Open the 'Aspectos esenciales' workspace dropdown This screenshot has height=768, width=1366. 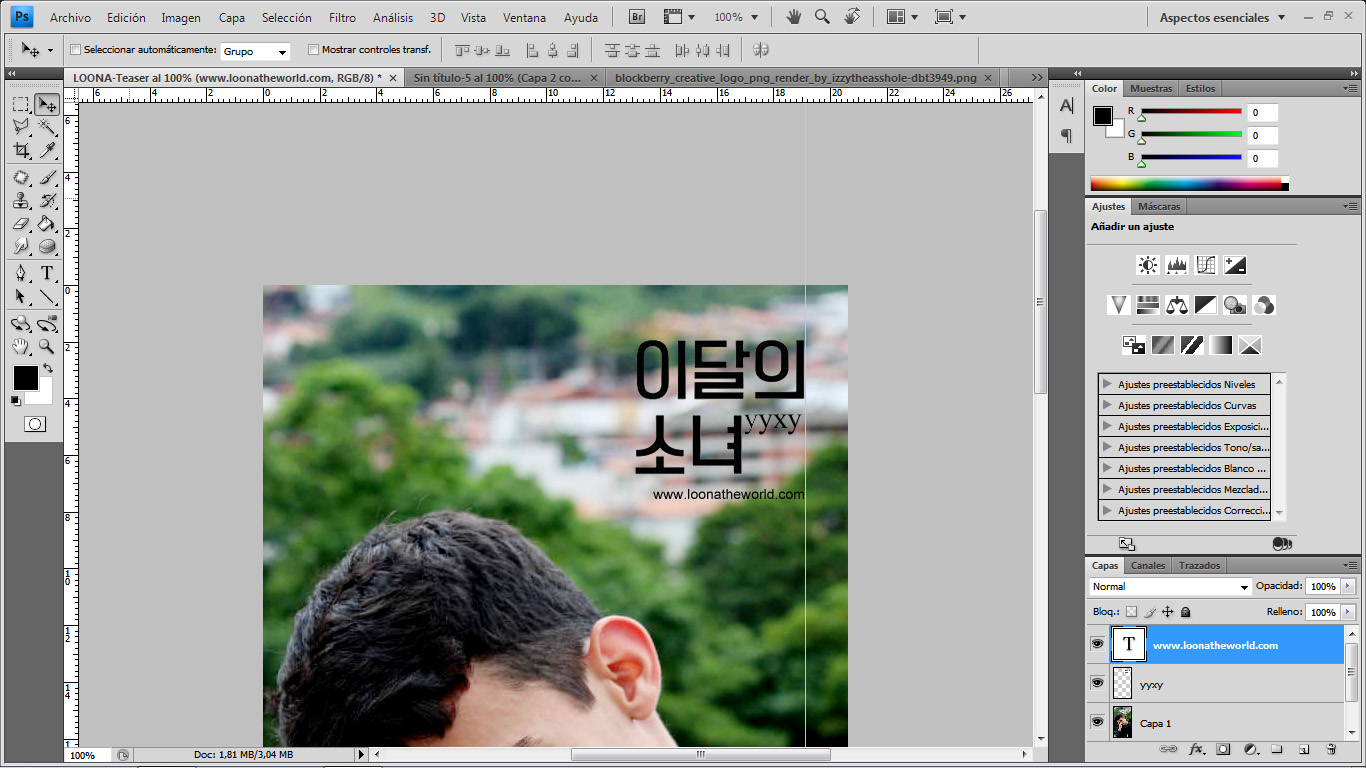point(1223,17)
